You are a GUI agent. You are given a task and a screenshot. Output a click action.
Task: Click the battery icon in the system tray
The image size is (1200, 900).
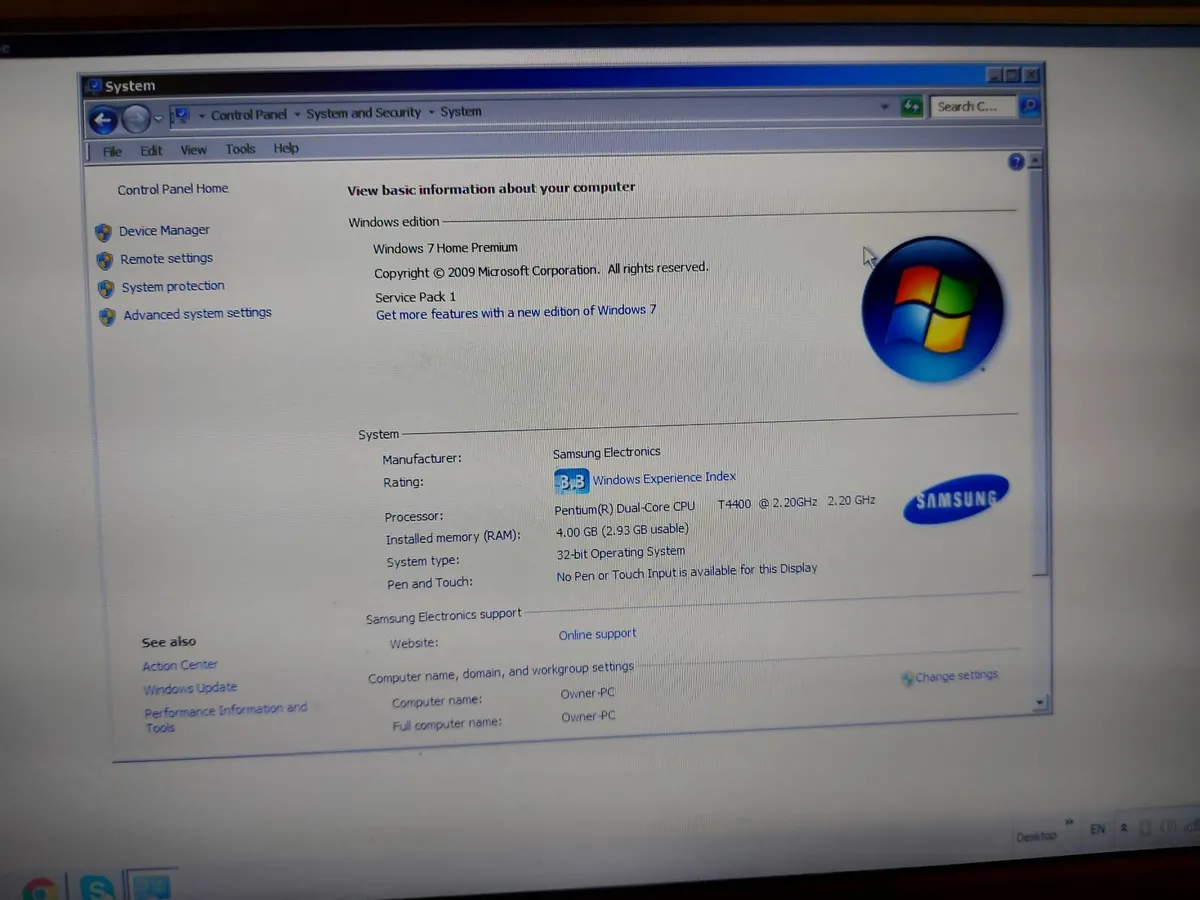point(1144,828)
